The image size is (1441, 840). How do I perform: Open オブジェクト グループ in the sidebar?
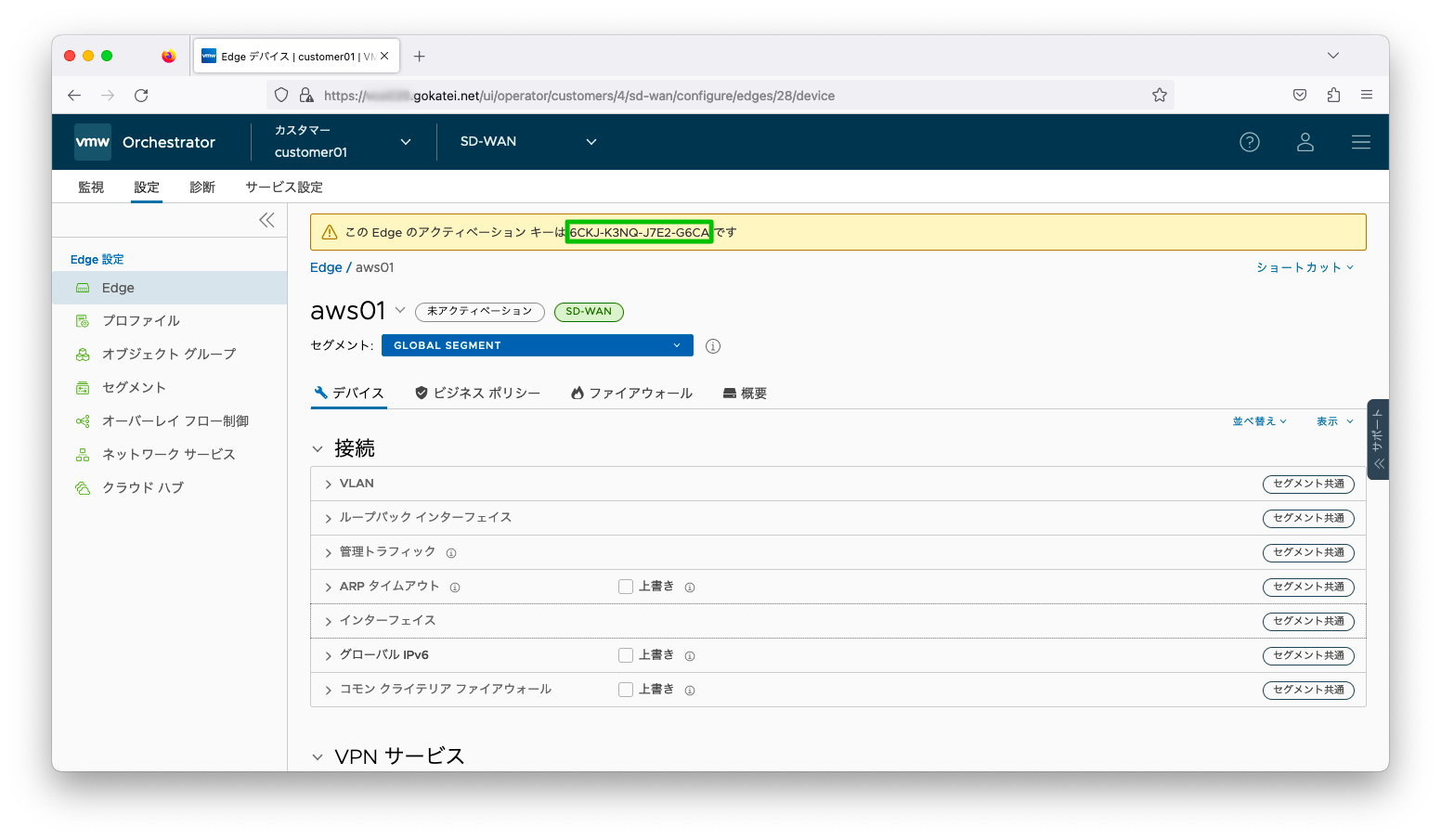tap(170, 355)
